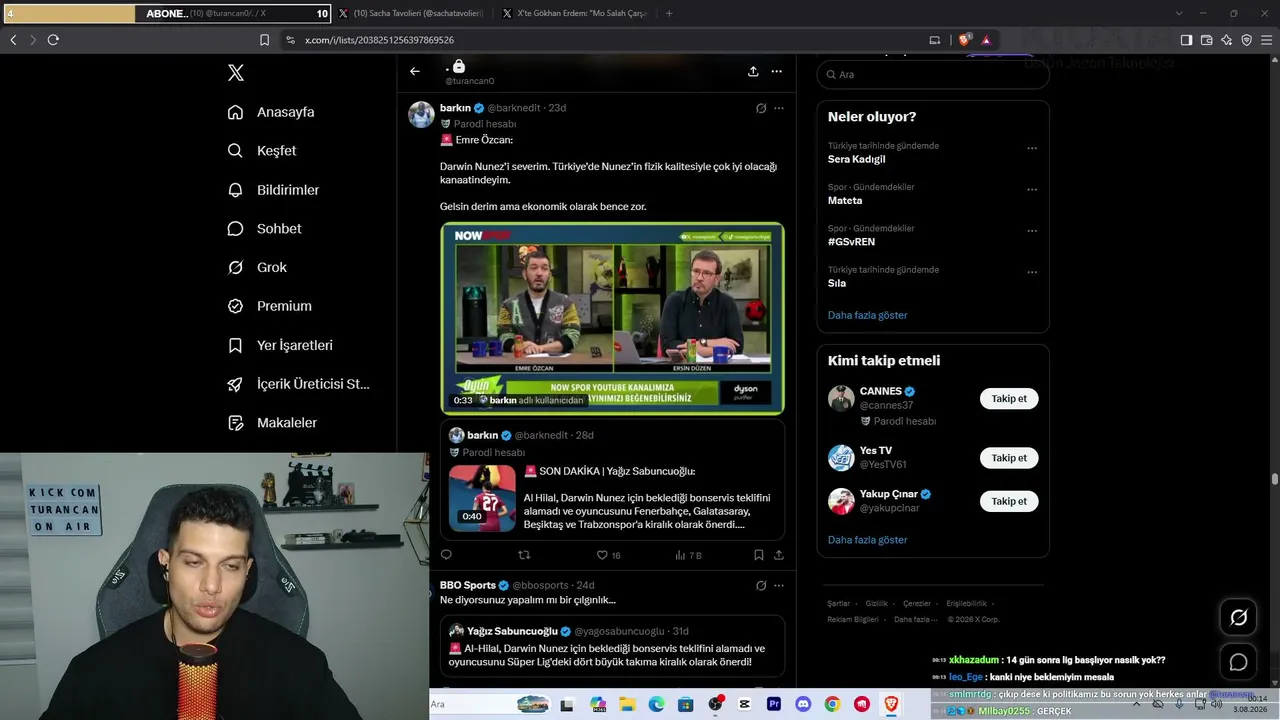
Task: Go back with the list header arrow
Action: [415, 72]
